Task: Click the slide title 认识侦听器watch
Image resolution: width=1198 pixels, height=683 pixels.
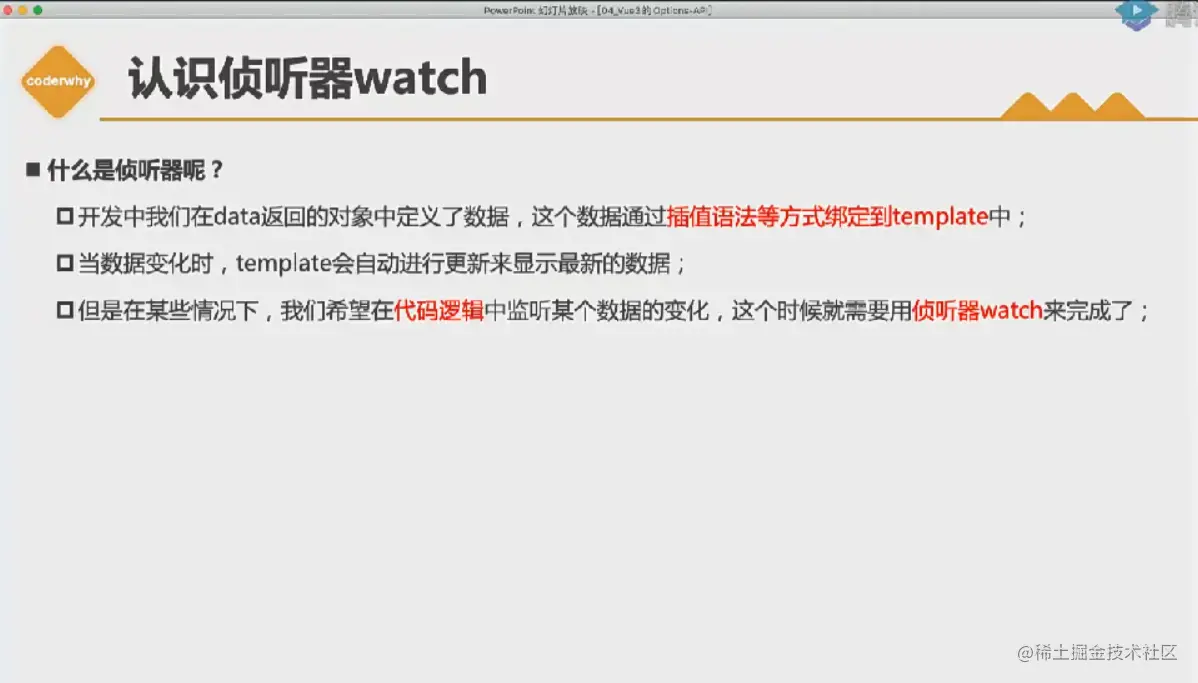Action: click(x=307, y=78)
